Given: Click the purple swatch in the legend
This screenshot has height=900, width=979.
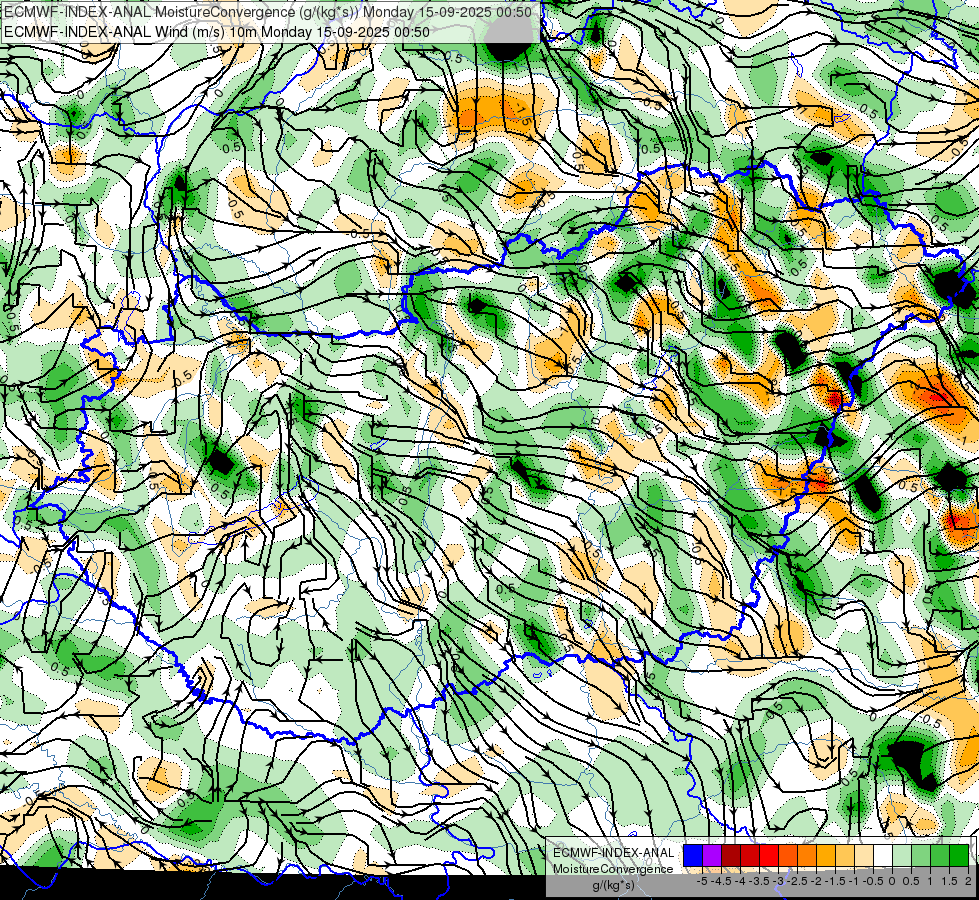Looking at the screenshot, I should point(712,855).
